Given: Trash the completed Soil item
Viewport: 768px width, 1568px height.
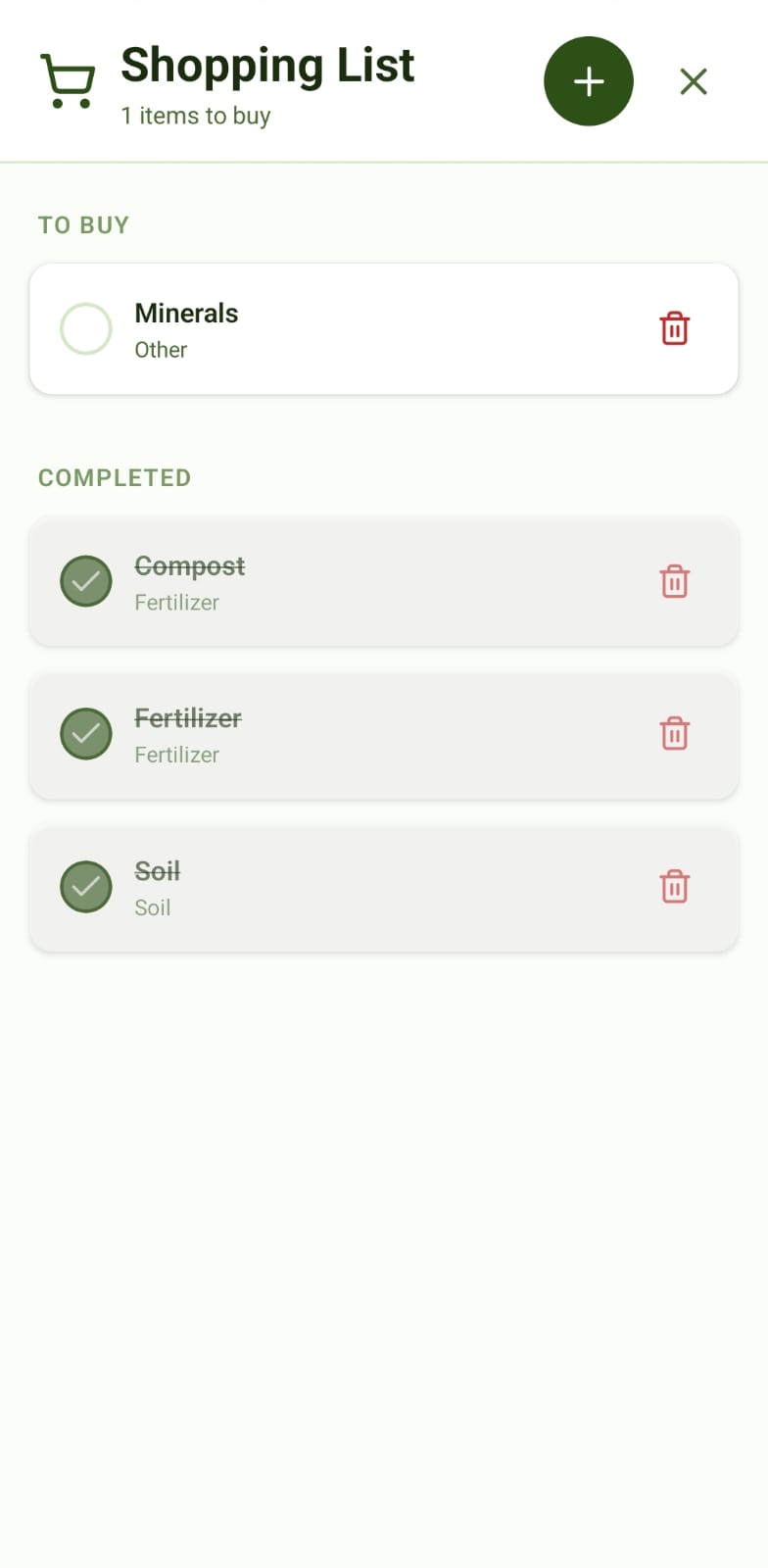Looking at the screenshot, I should click(674, 886).
